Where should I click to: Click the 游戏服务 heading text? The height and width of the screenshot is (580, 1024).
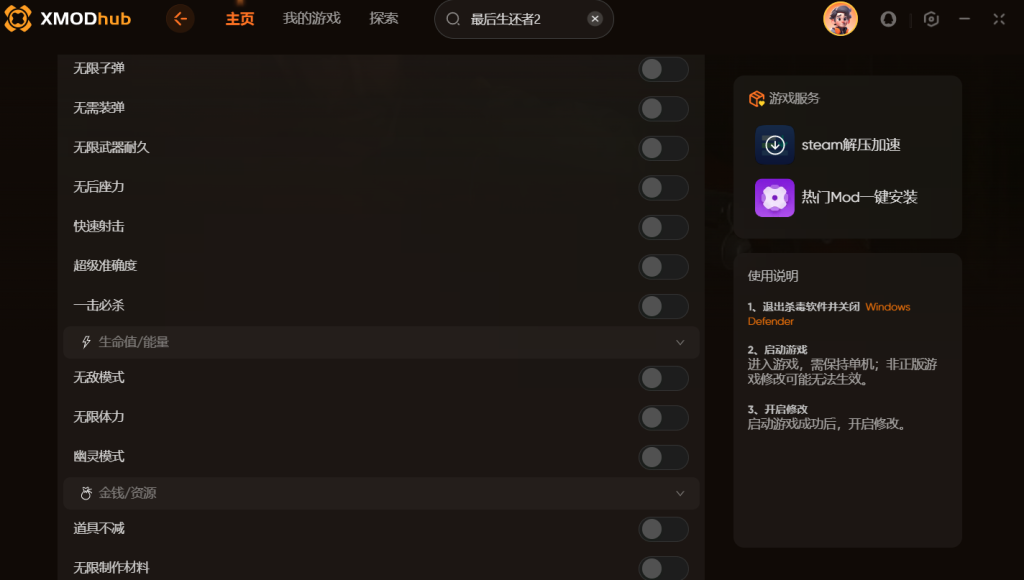pos(794,99)
